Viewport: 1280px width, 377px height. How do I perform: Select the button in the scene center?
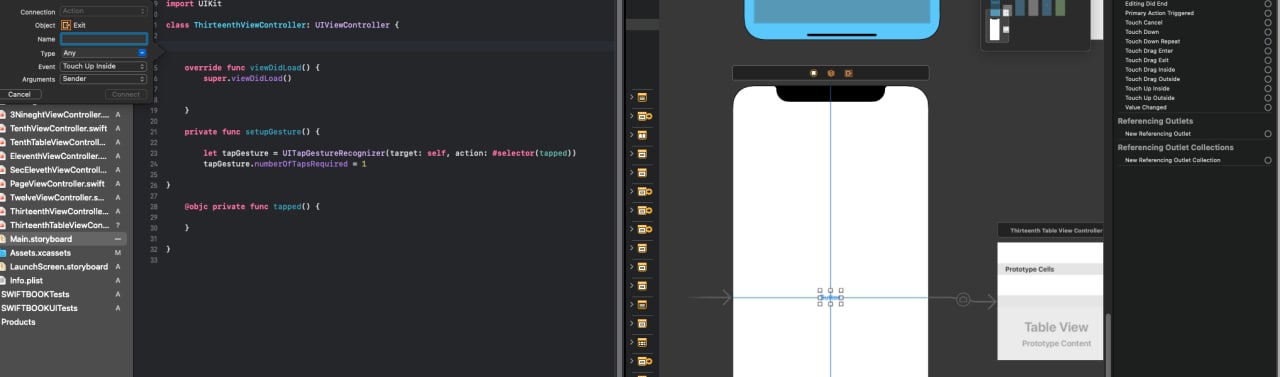(830, 297)
